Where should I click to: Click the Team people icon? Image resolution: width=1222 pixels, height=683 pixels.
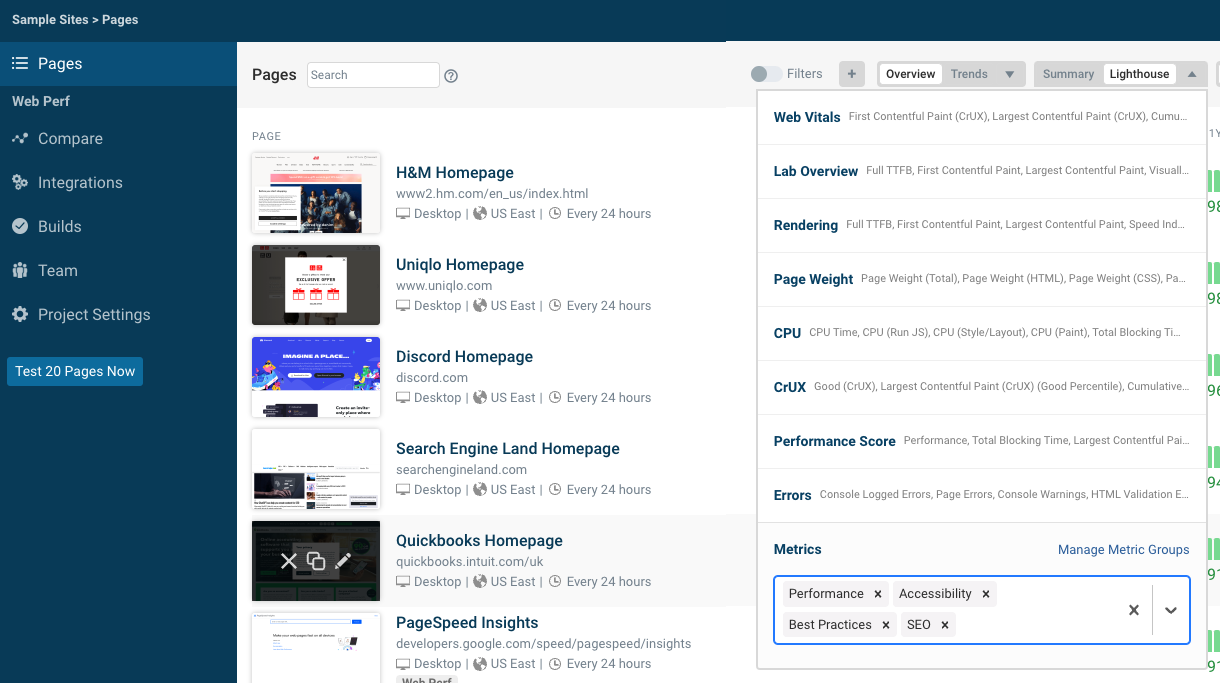point(19,271)
